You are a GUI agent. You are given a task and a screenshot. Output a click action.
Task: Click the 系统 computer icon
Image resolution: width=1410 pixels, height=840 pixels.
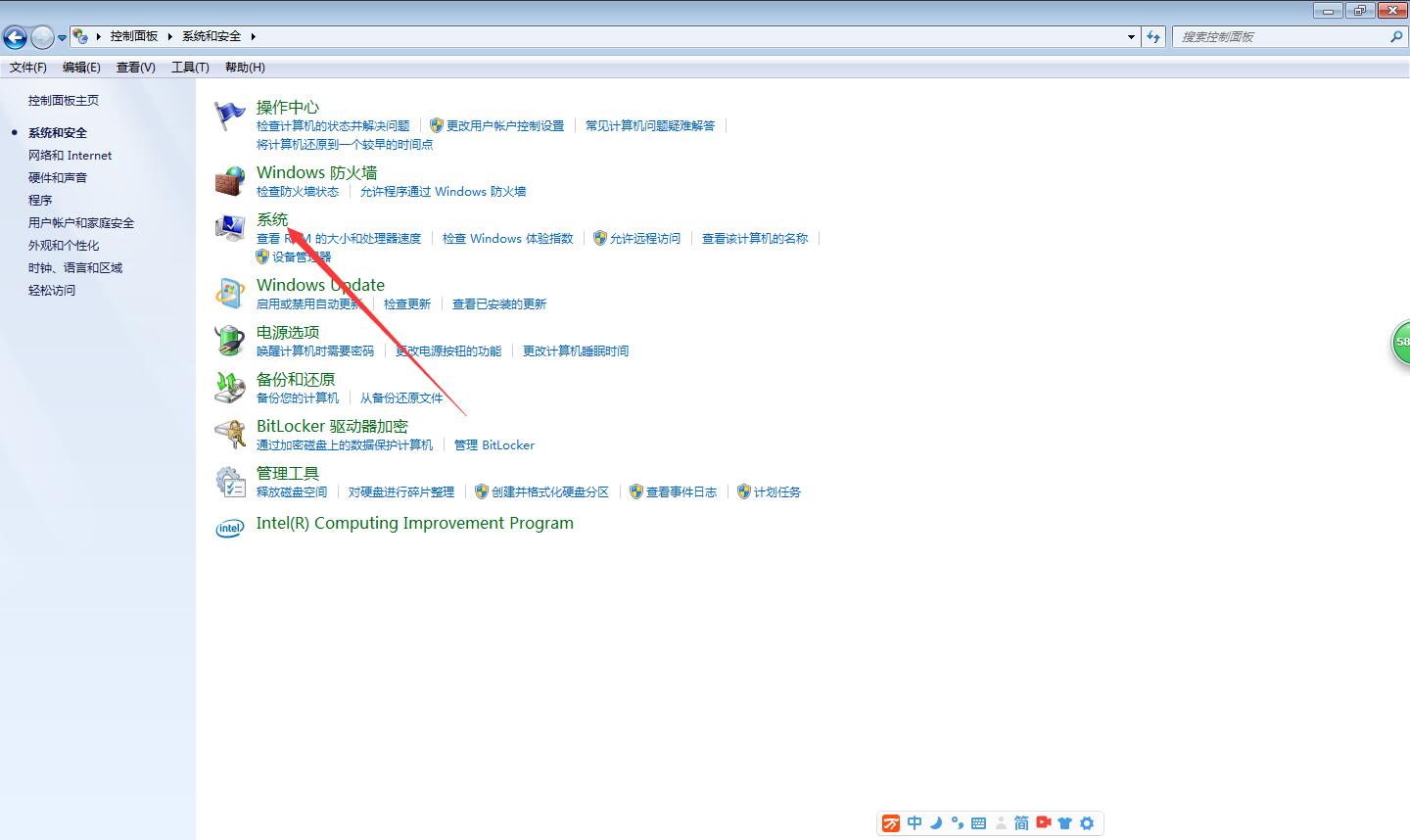230,228
